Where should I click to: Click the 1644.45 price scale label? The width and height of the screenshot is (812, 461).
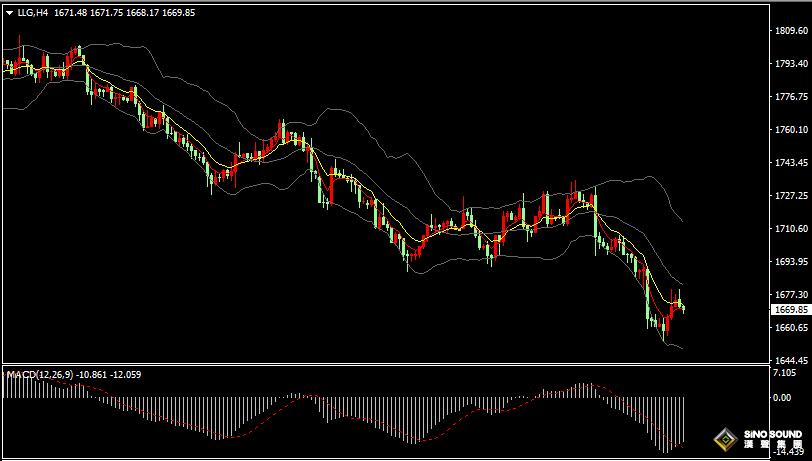tap(791, 360)
